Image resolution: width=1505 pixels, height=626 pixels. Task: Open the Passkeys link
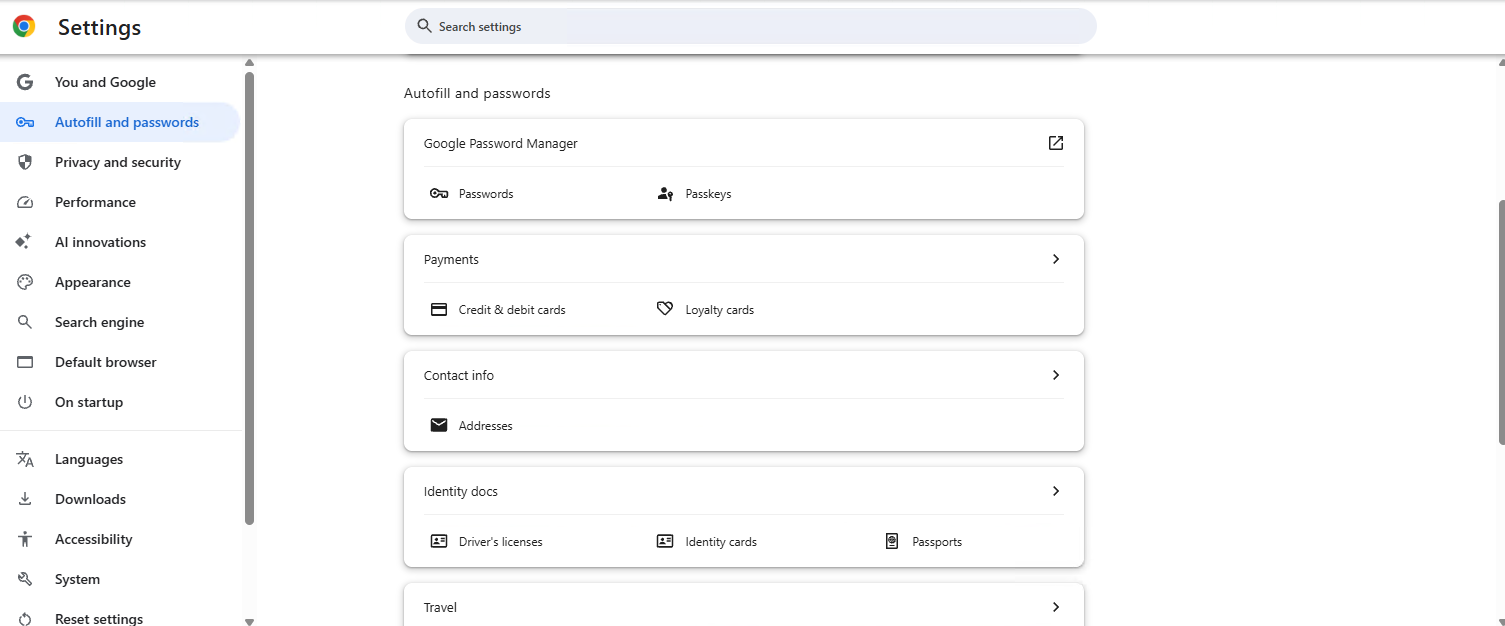coord(708,194)
